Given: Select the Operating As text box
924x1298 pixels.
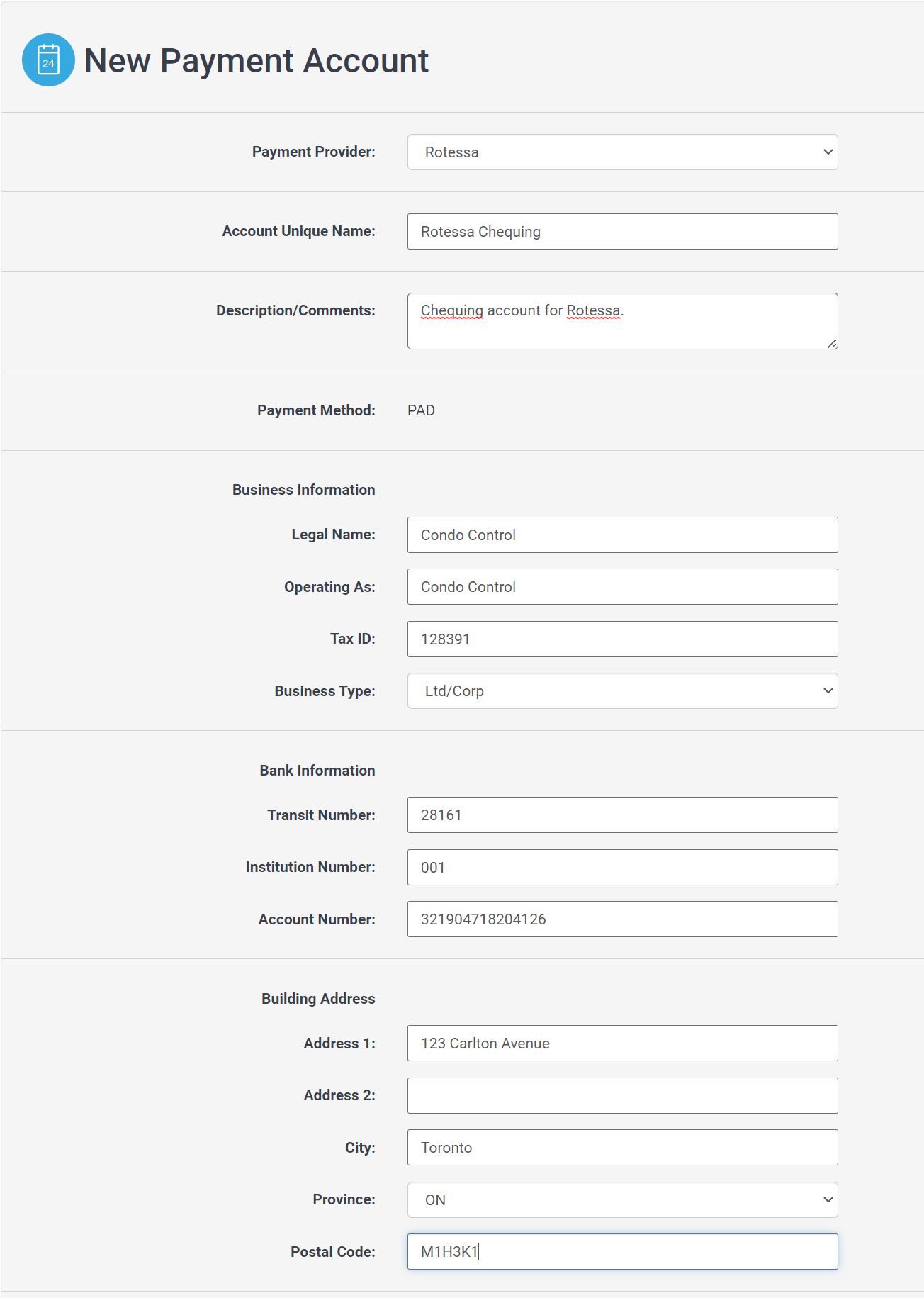Looking at the screenshot, I should pyautogui.click(x=622, y=587).
